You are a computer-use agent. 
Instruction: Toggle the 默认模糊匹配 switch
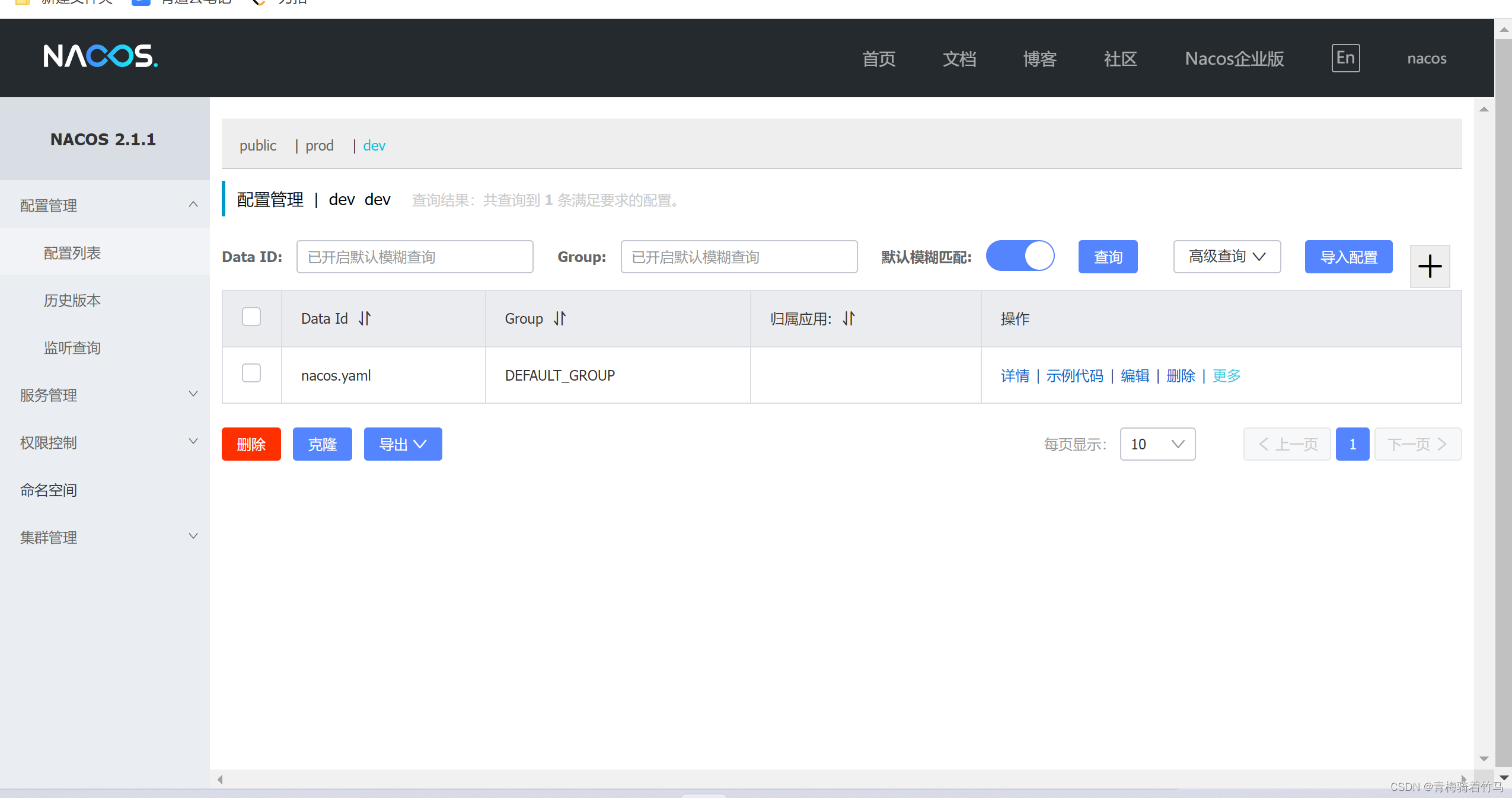point(1020,256)
